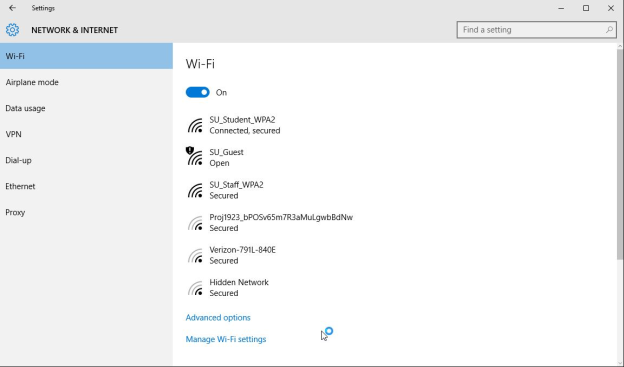Click the search magnifier icon in Find a setting
The image size is (624, 367).
point(609,30)
